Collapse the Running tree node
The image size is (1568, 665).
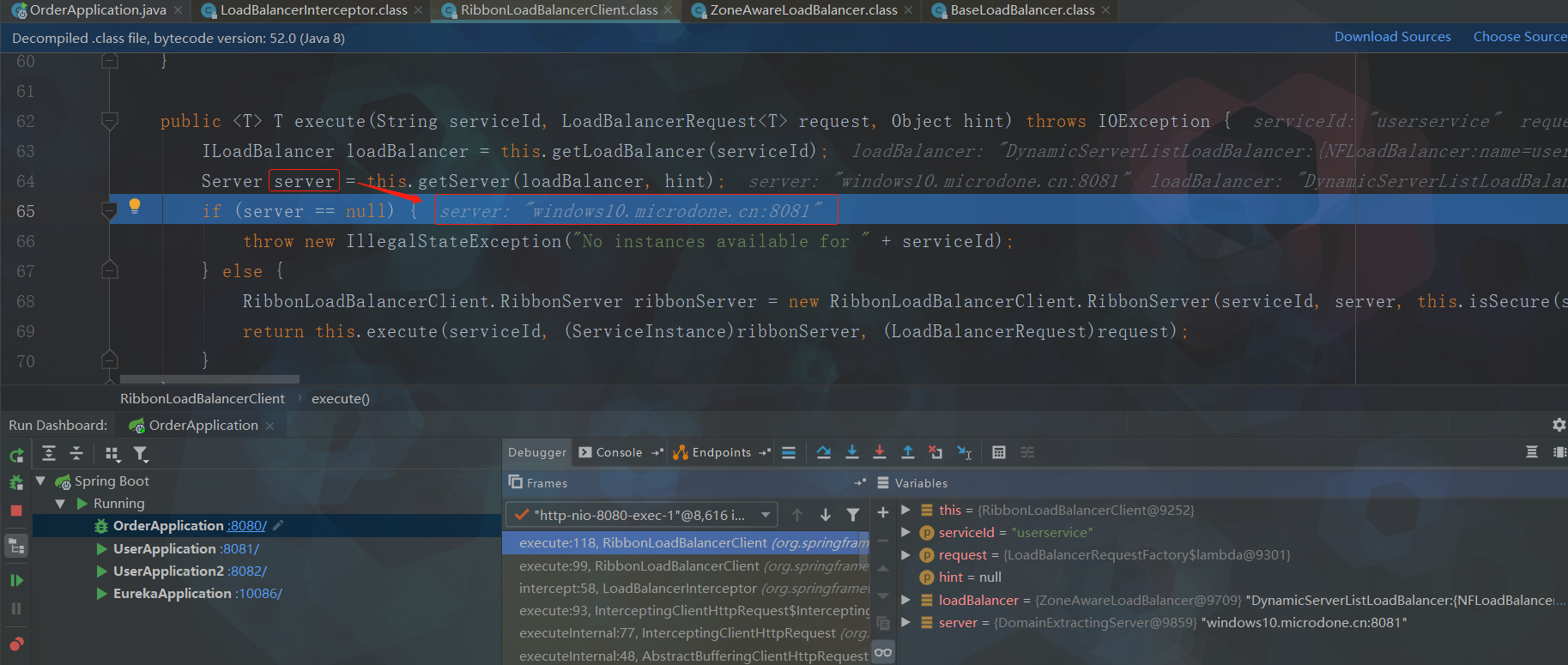(60, 504)
